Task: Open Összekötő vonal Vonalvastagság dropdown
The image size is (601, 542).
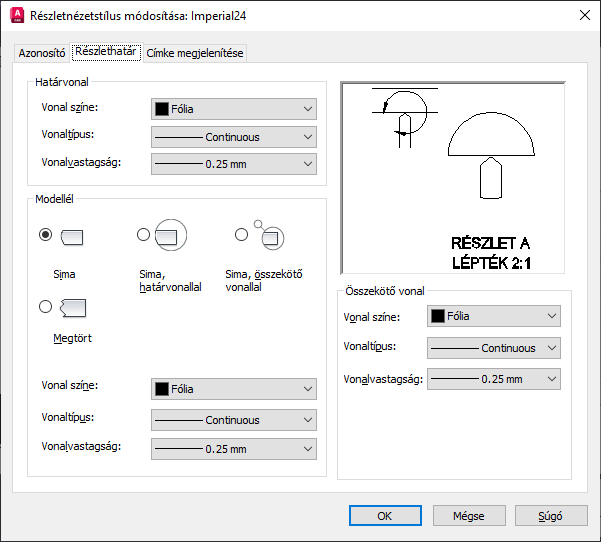Action: (x=494, y=379)
